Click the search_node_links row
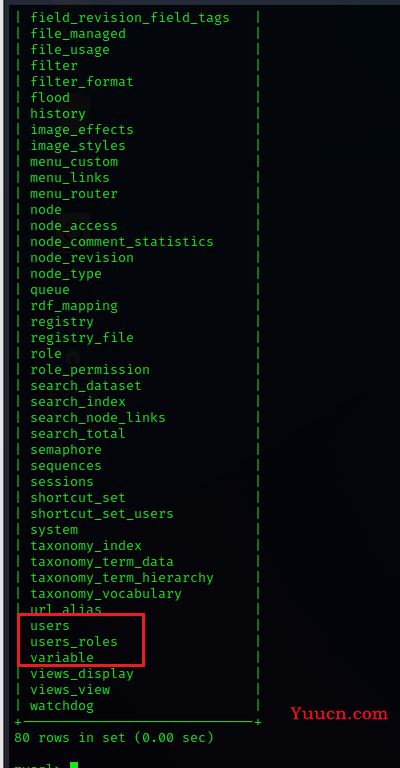This screenshot has height=768, width=400. (x=98, y=417)
